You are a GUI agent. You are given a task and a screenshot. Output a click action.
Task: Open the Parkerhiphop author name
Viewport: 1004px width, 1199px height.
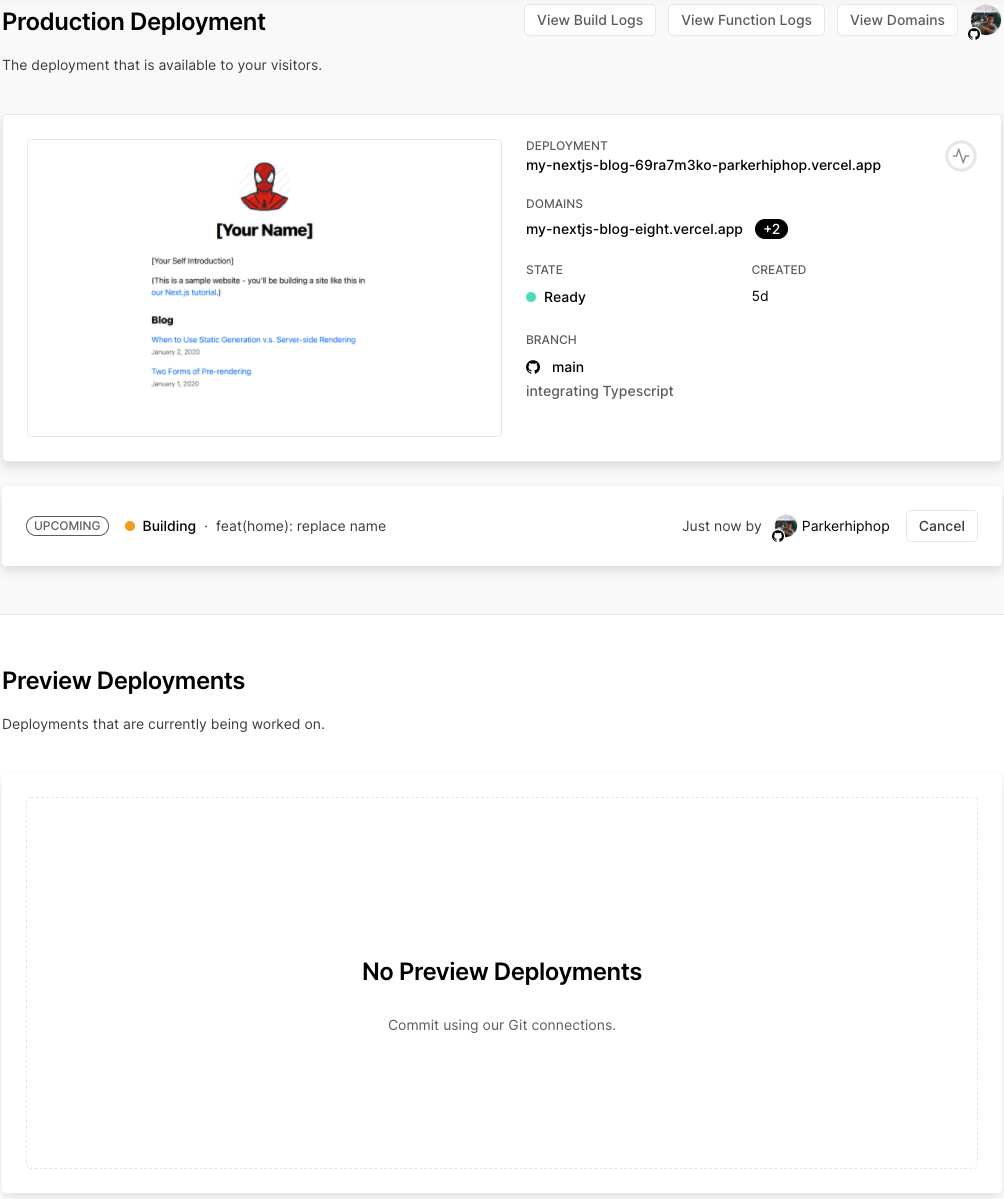[x=845, y=526]
